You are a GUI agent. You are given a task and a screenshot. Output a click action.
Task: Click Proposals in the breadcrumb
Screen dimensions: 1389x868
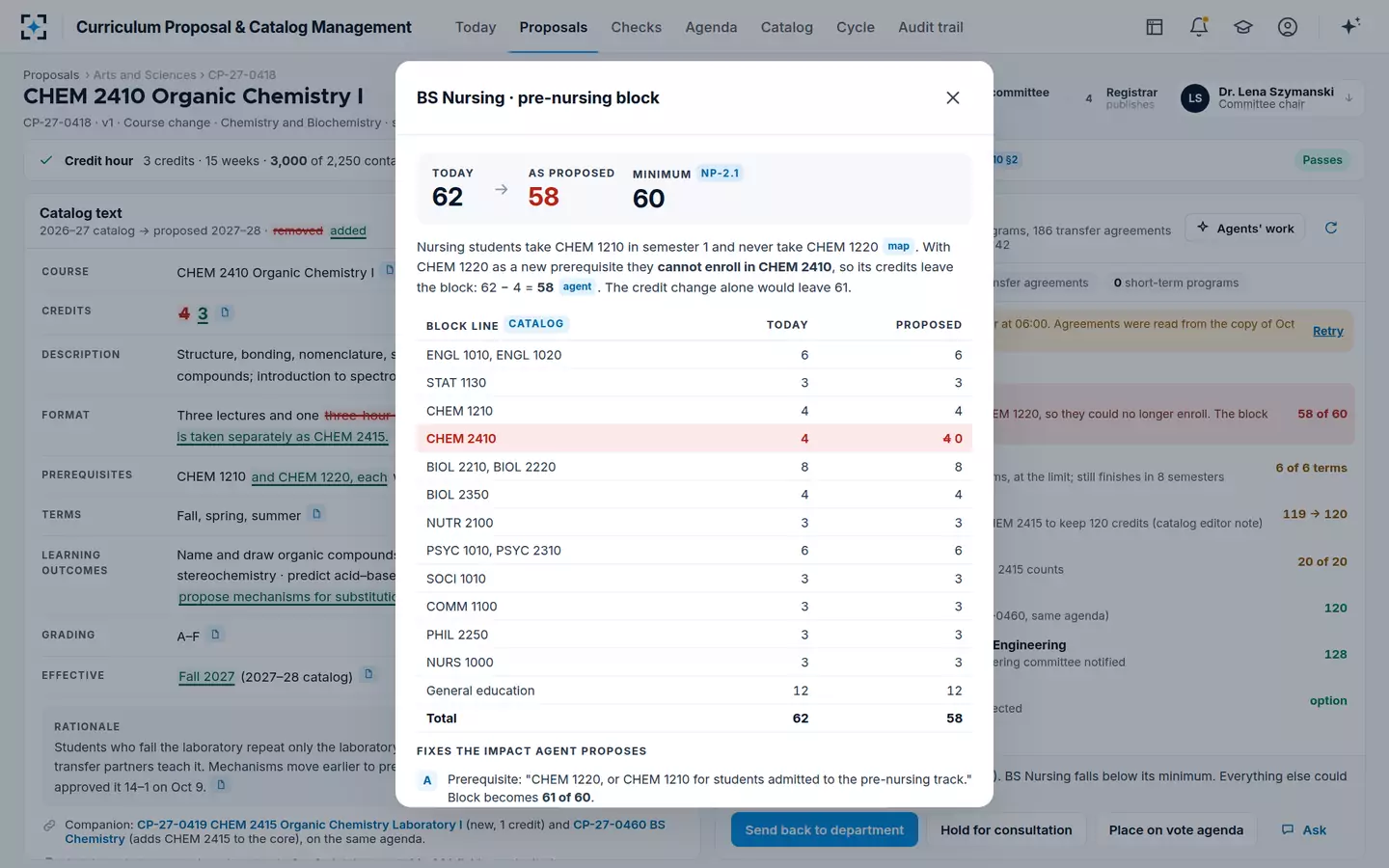point(51,74)
